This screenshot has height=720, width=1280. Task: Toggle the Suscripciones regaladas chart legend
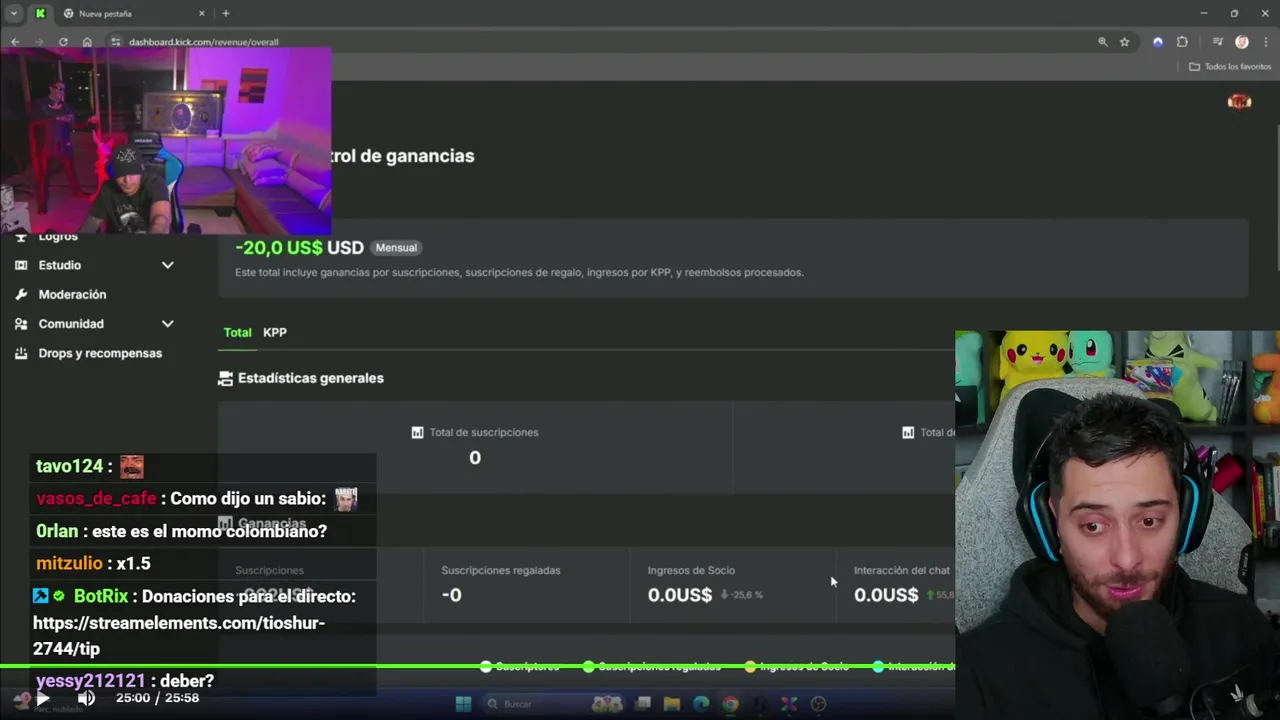point(652,666)
